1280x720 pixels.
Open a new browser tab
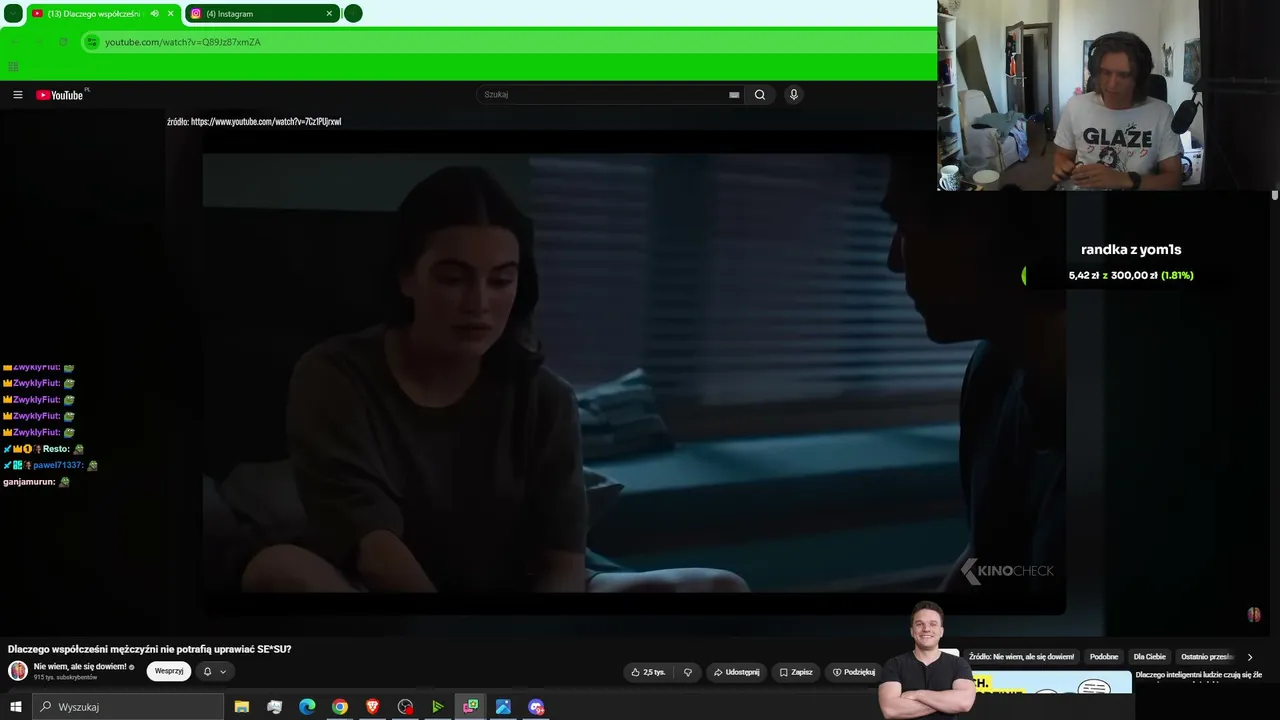[x=353, y=14]
